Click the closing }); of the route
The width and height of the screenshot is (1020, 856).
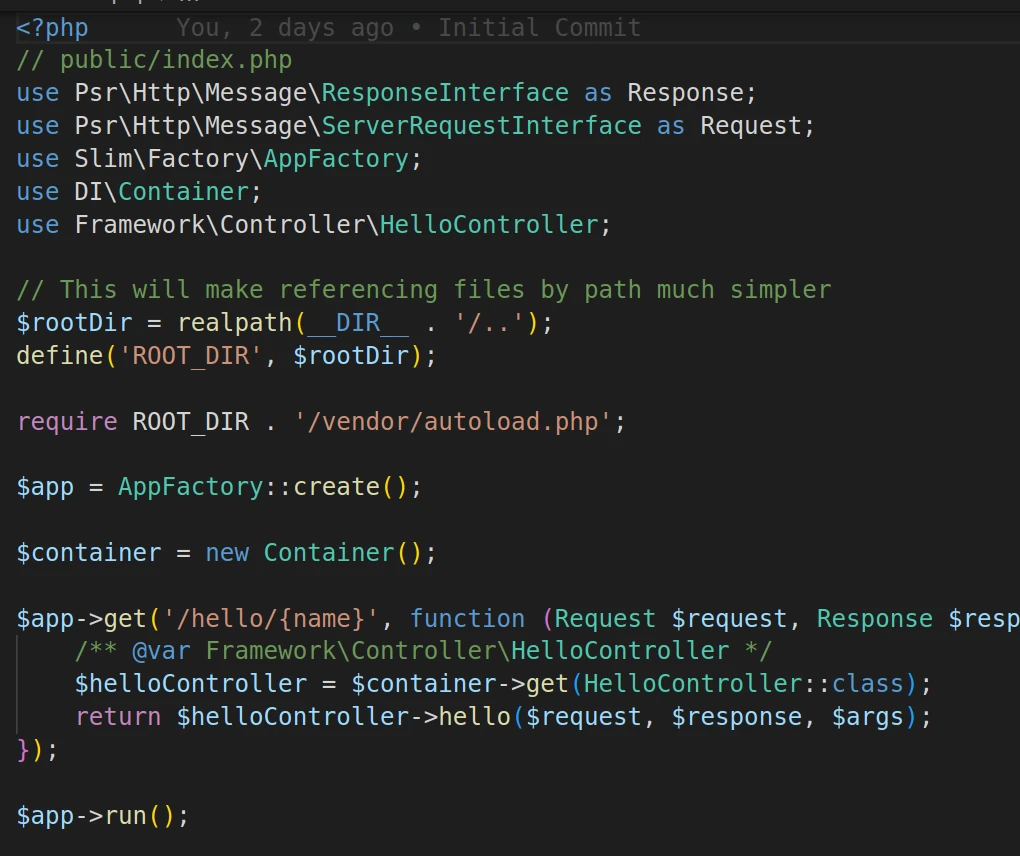coord(37,750)
